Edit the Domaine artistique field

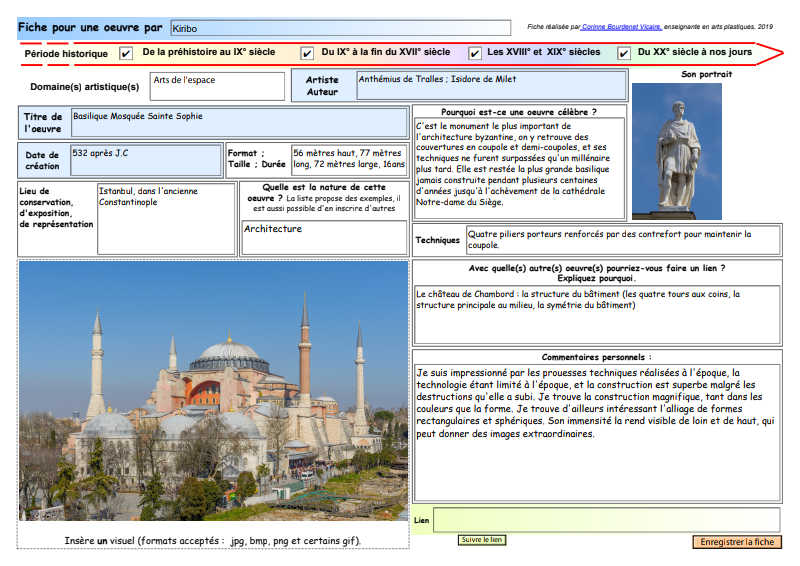217,86
